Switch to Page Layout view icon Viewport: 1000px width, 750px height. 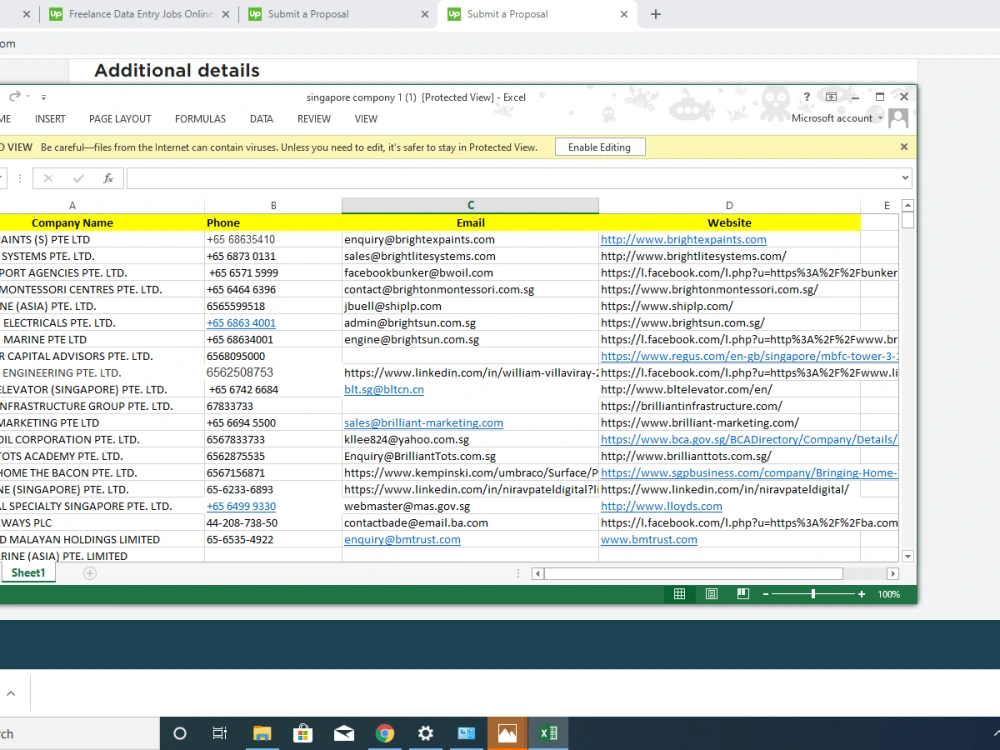(711, 594)
